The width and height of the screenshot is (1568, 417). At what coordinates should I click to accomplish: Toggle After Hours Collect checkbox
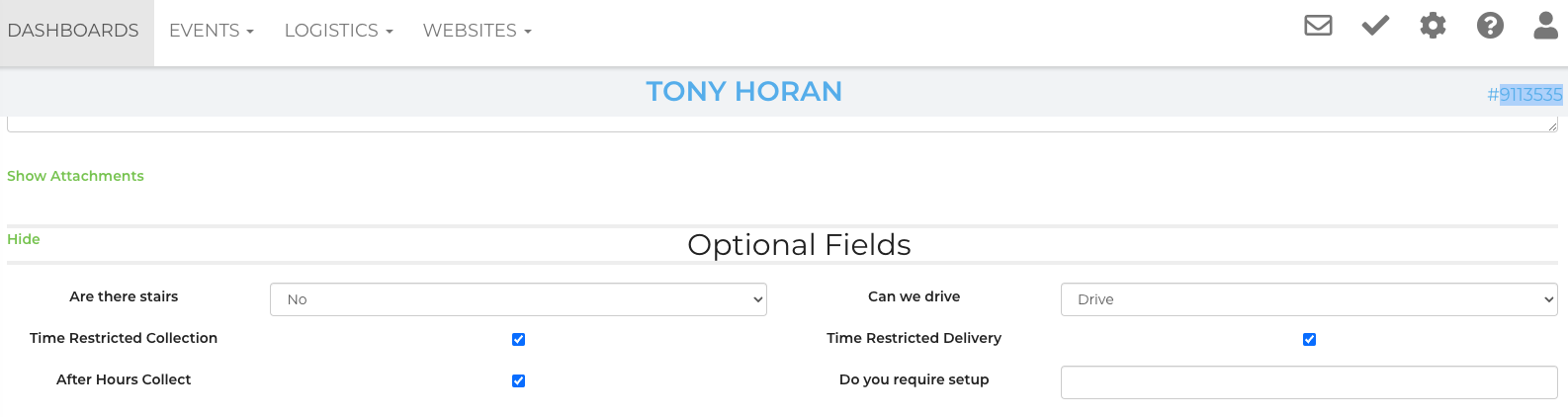click(518, 380)
